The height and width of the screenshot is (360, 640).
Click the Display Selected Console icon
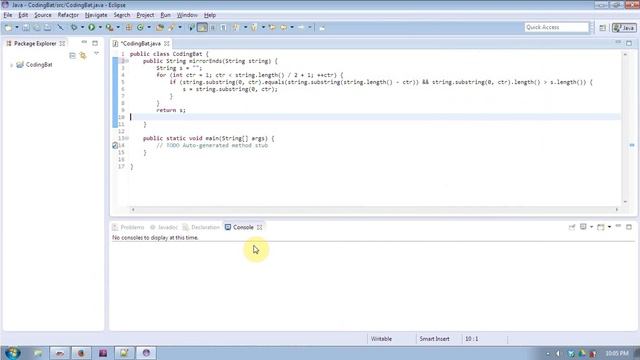click(x=583, y=227)
